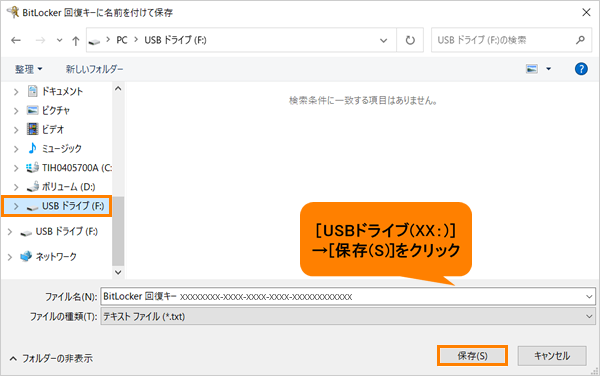Click the ドキュメント folder icon

point(33,91)
